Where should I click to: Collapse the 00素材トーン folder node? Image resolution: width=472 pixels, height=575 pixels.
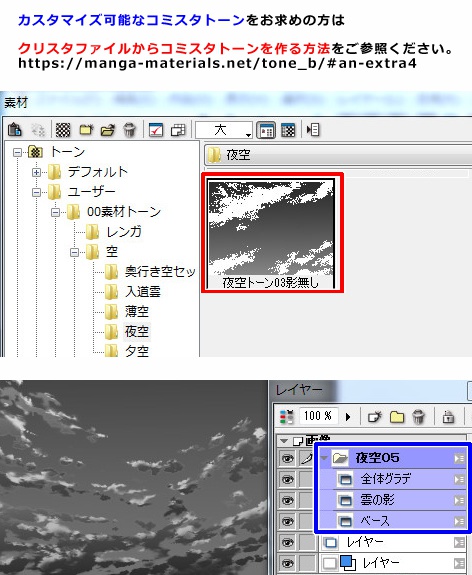tap(55, 212)
